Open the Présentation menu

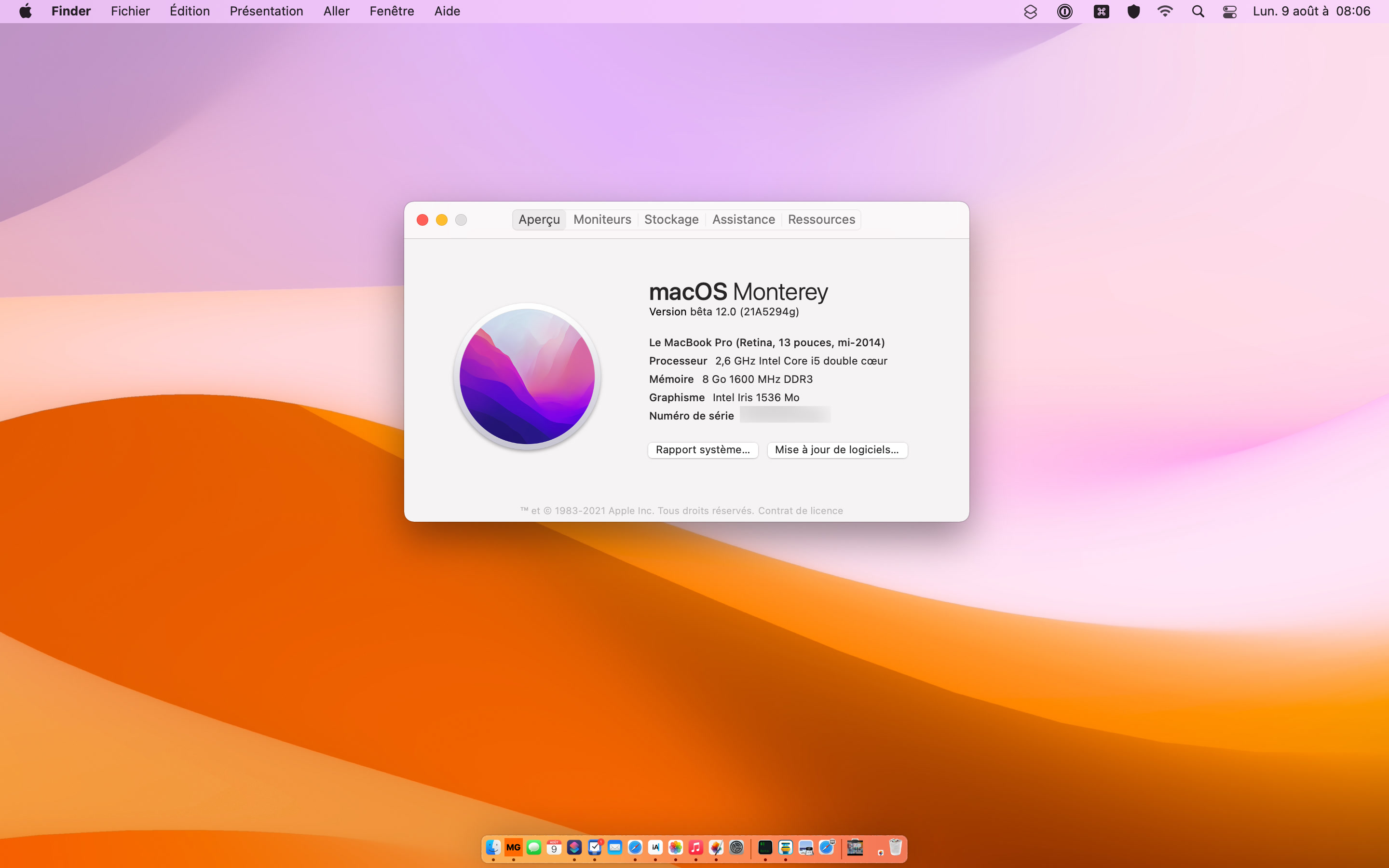(266, 11)
